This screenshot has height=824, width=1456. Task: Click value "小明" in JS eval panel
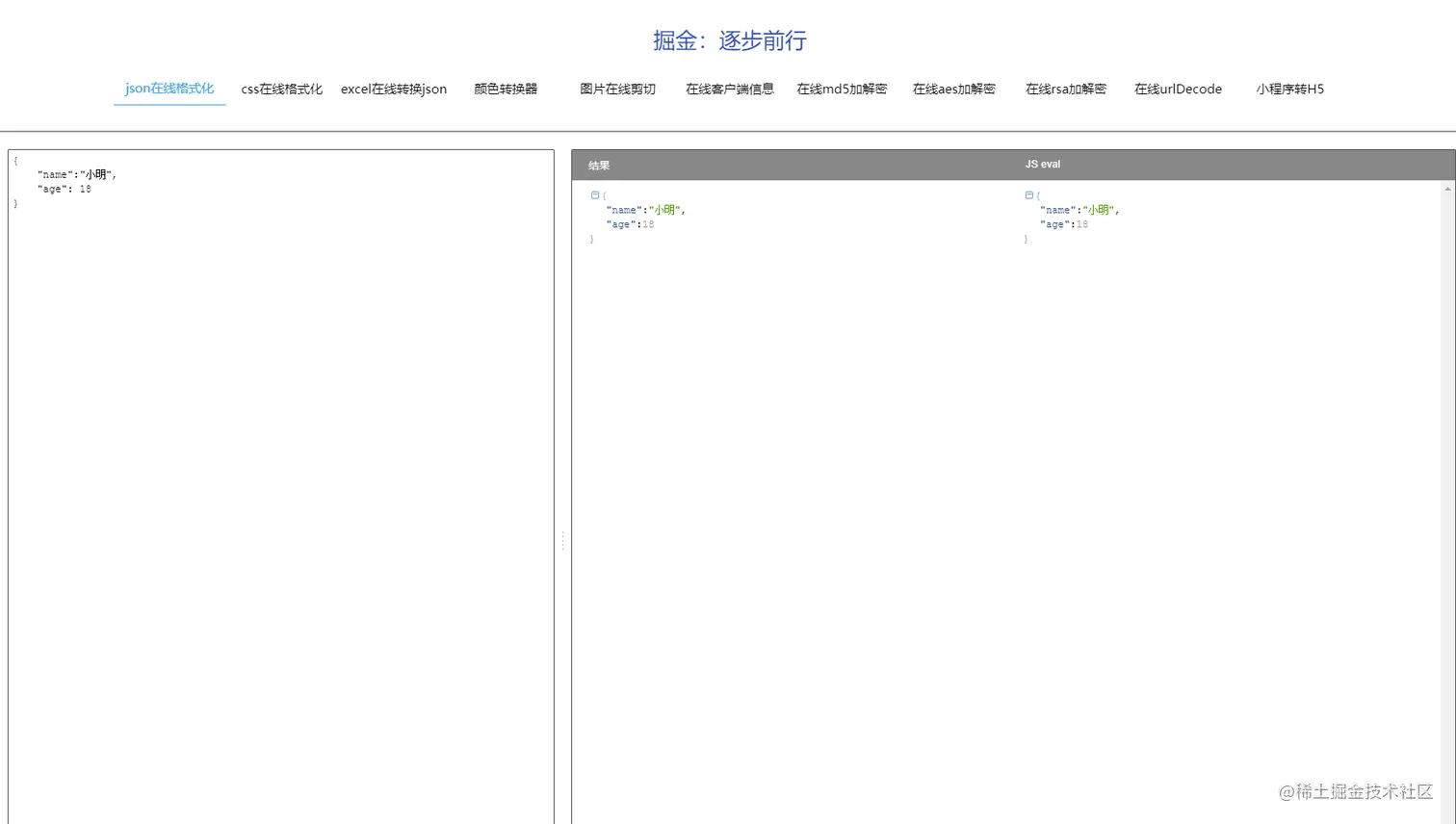coord(1099,210)
